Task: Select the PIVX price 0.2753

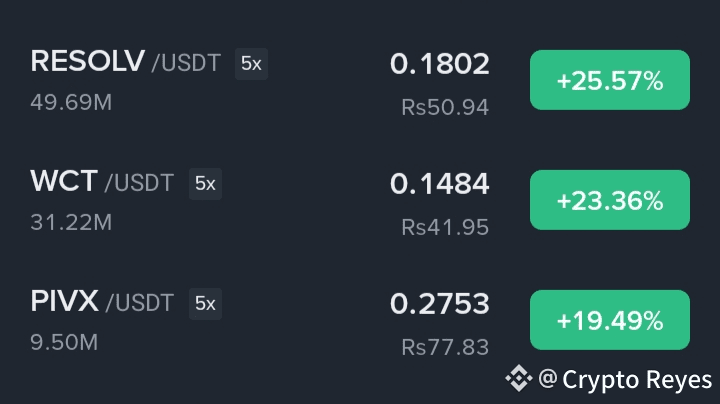Action: 440,304
